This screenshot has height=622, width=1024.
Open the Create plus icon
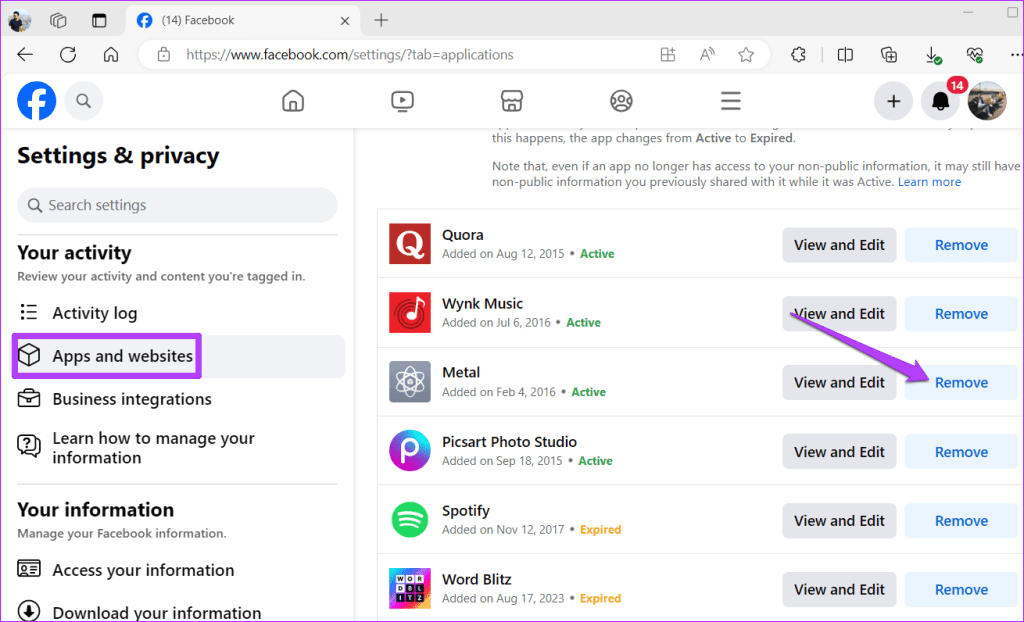[x=893, y=100]
